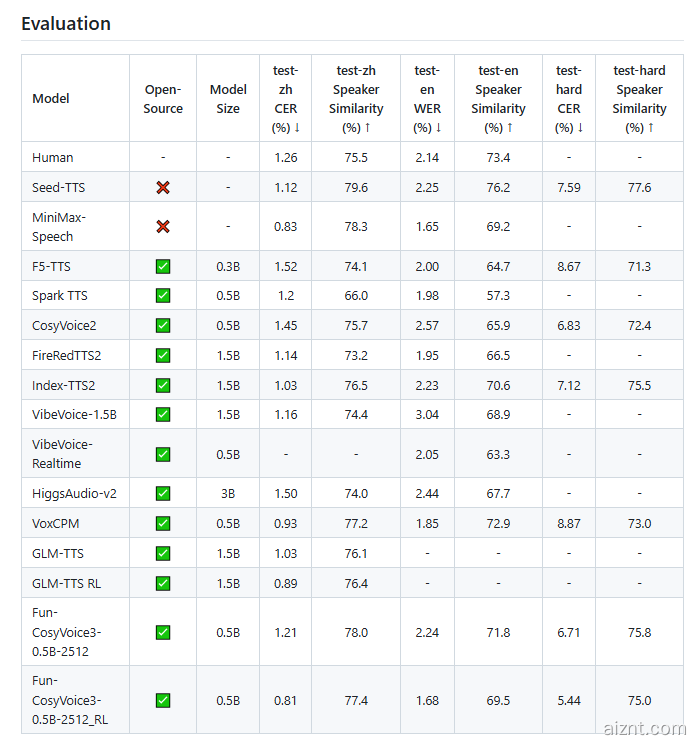Click the green check for VibeVoice-Realtime
This screenshot has width=696, height=745.
click(x=163, y=454)
